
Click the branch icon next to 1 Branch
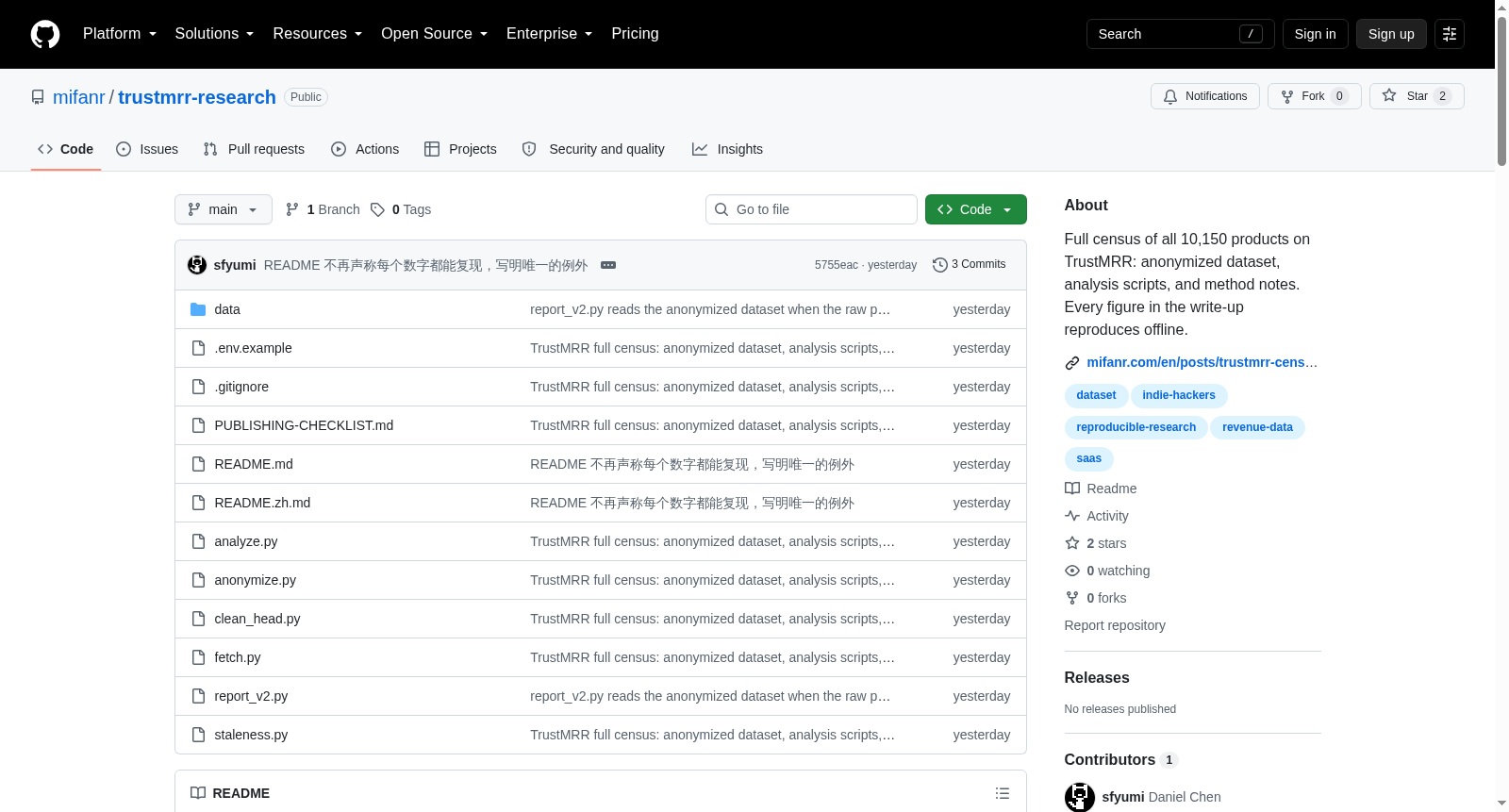(292, 209)
